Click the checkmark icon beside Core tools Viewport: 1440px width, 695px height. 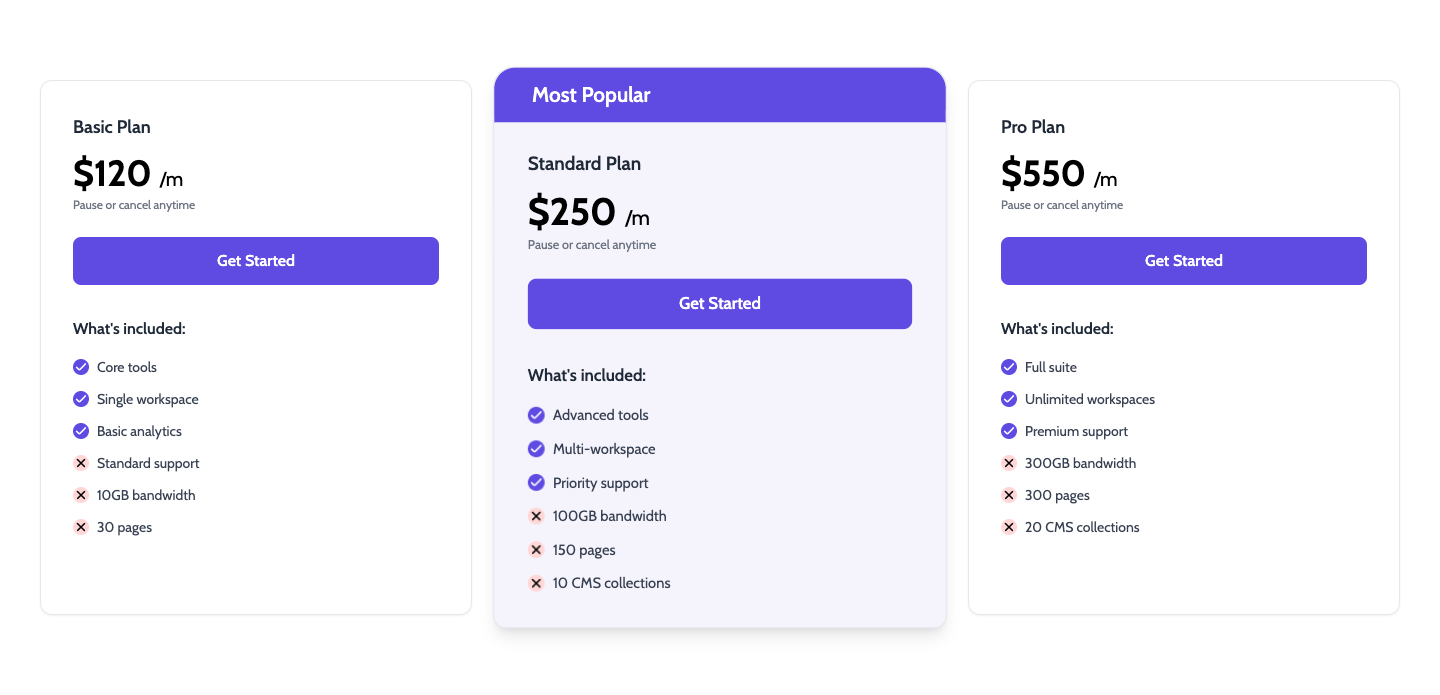[81, 367]
